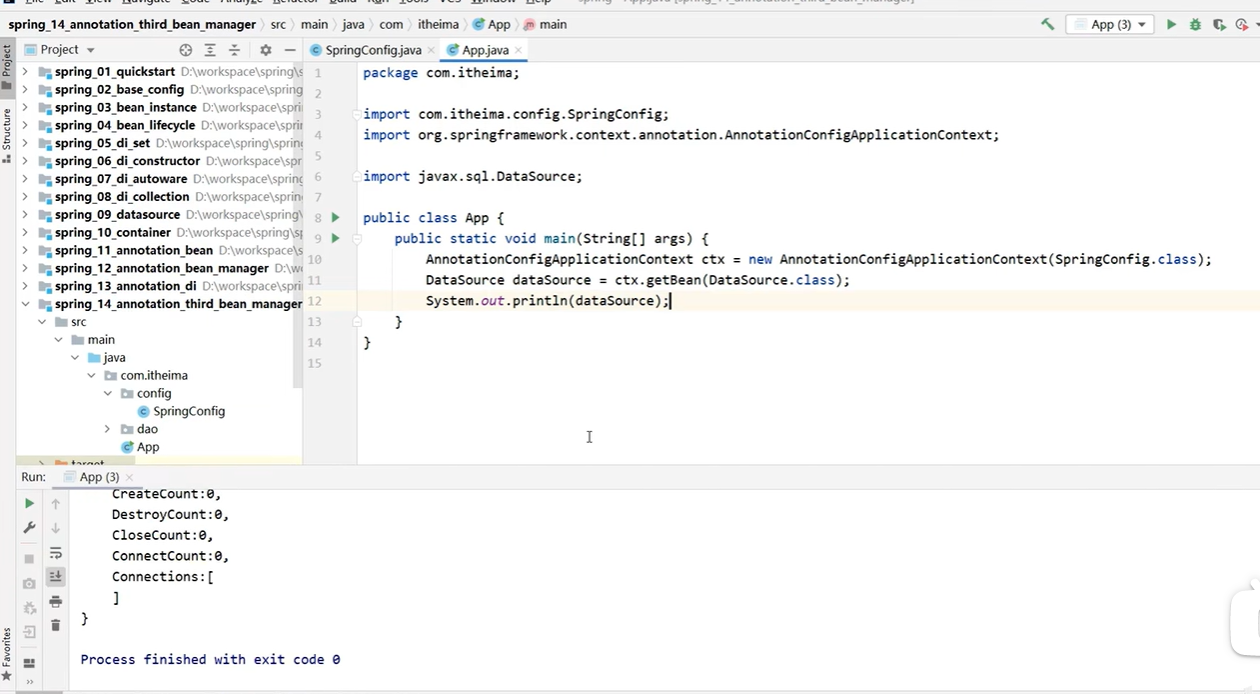Toggle scroll to end in console
The width and height of the screenshot is (1260, 694).
56,577
